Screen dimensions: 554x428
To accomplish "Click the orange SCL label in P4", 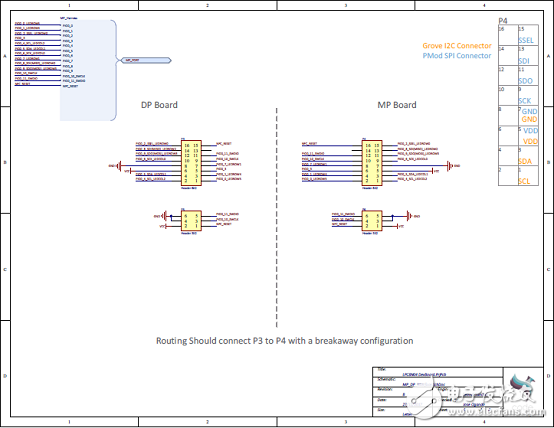I will coord(524,181).
